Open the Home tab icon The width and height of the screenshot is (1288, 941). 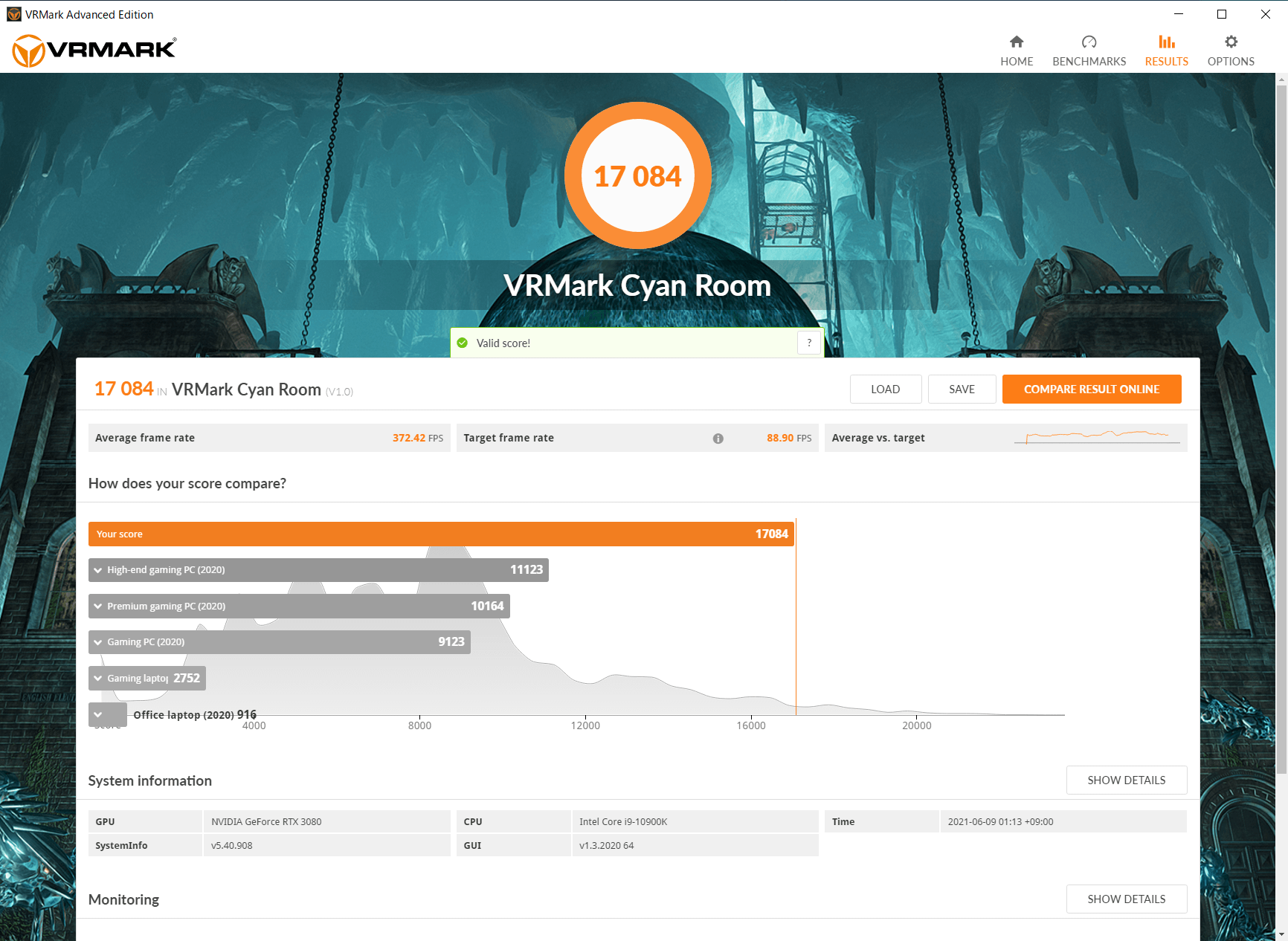point(1017,42)
